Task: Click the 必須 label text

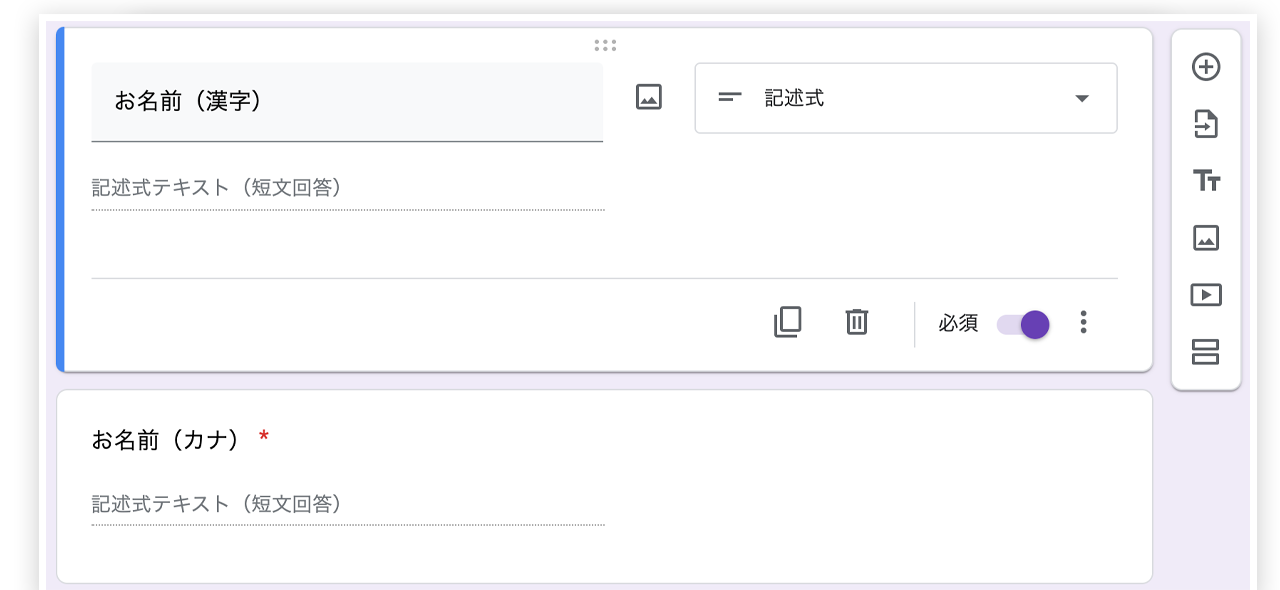Action: pos(958,324)
